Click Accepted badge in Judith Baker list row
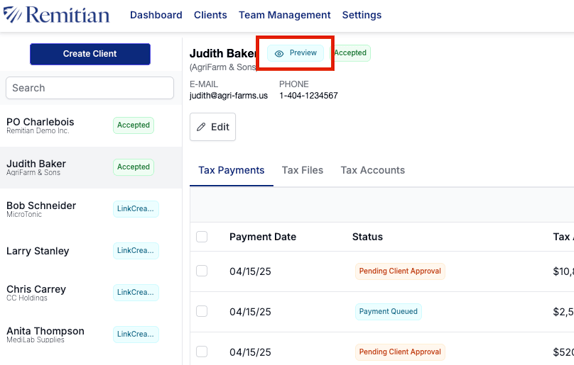574x365 pixels. pyautogui.click(x=133, y=167)
